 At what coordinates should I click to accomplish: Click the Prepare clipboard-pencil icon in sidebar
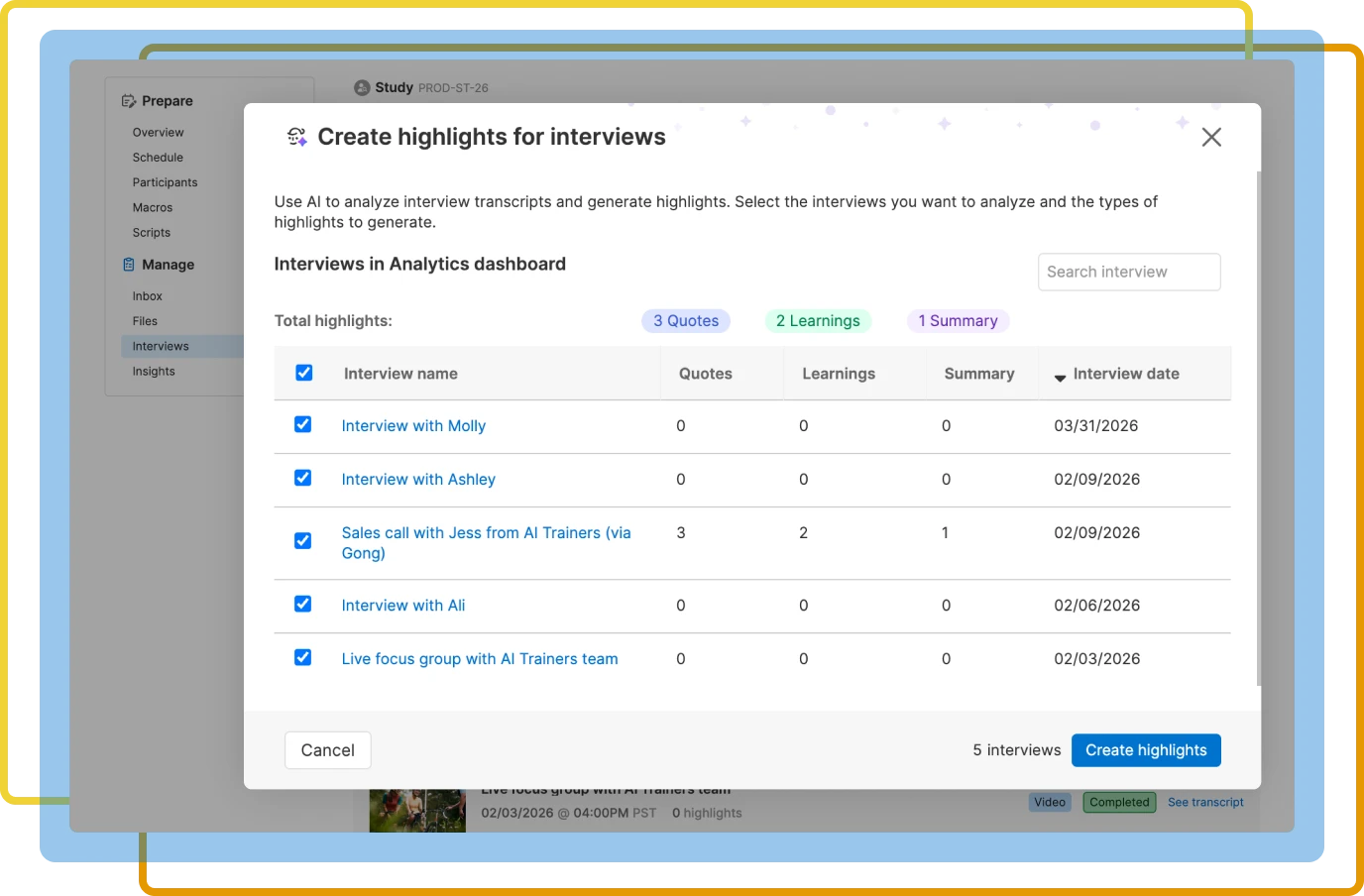click(128, 100)
